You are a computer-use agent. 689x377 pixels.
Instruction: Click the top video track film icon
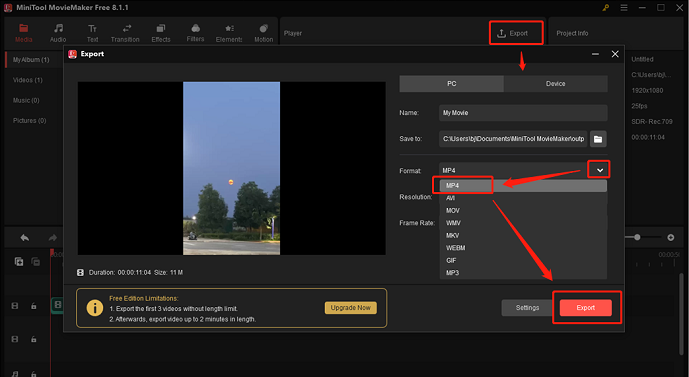(15, 306)
